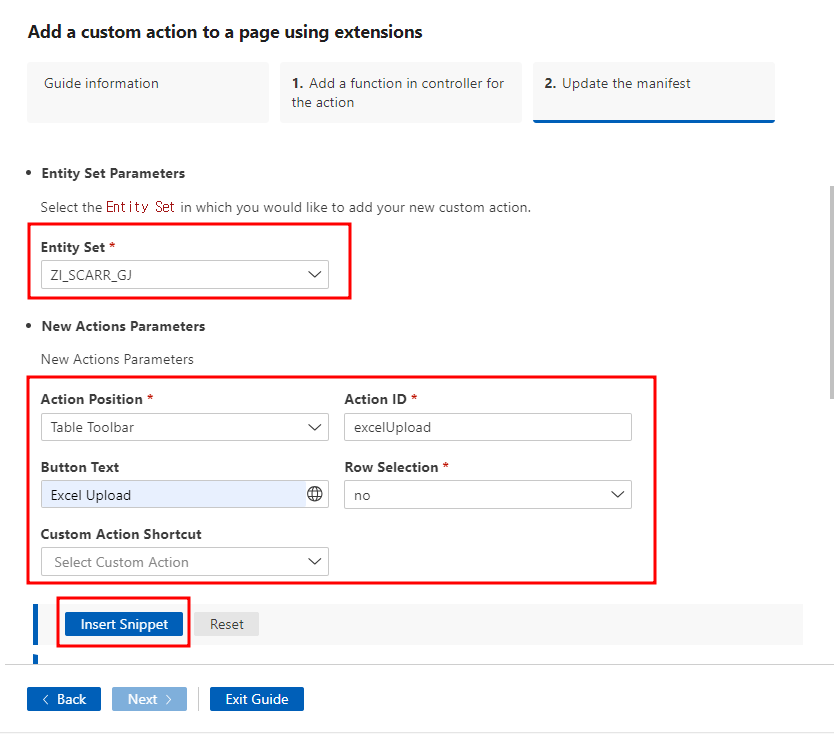Click the Row Selection field label
Image resolution: width=834 pixels, height=734 pixels.
point(391,467)
